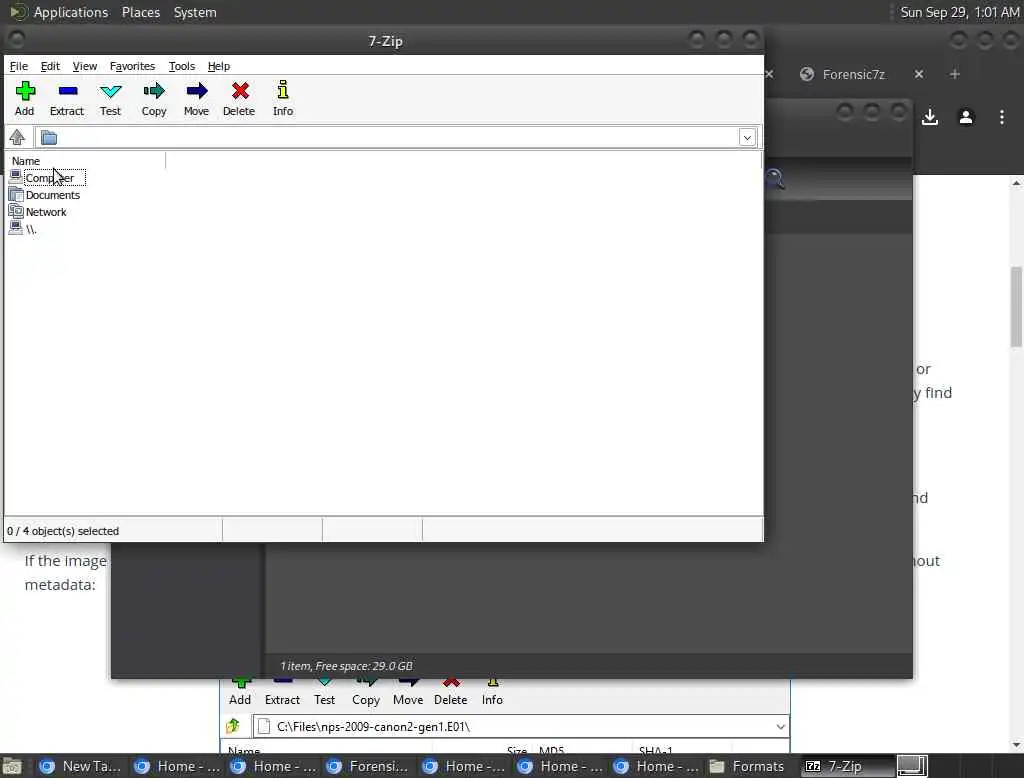This screenshot has width=1024, height=778.
Task: Go up one folder level in 7-Zip
Action: coord(17,137)
